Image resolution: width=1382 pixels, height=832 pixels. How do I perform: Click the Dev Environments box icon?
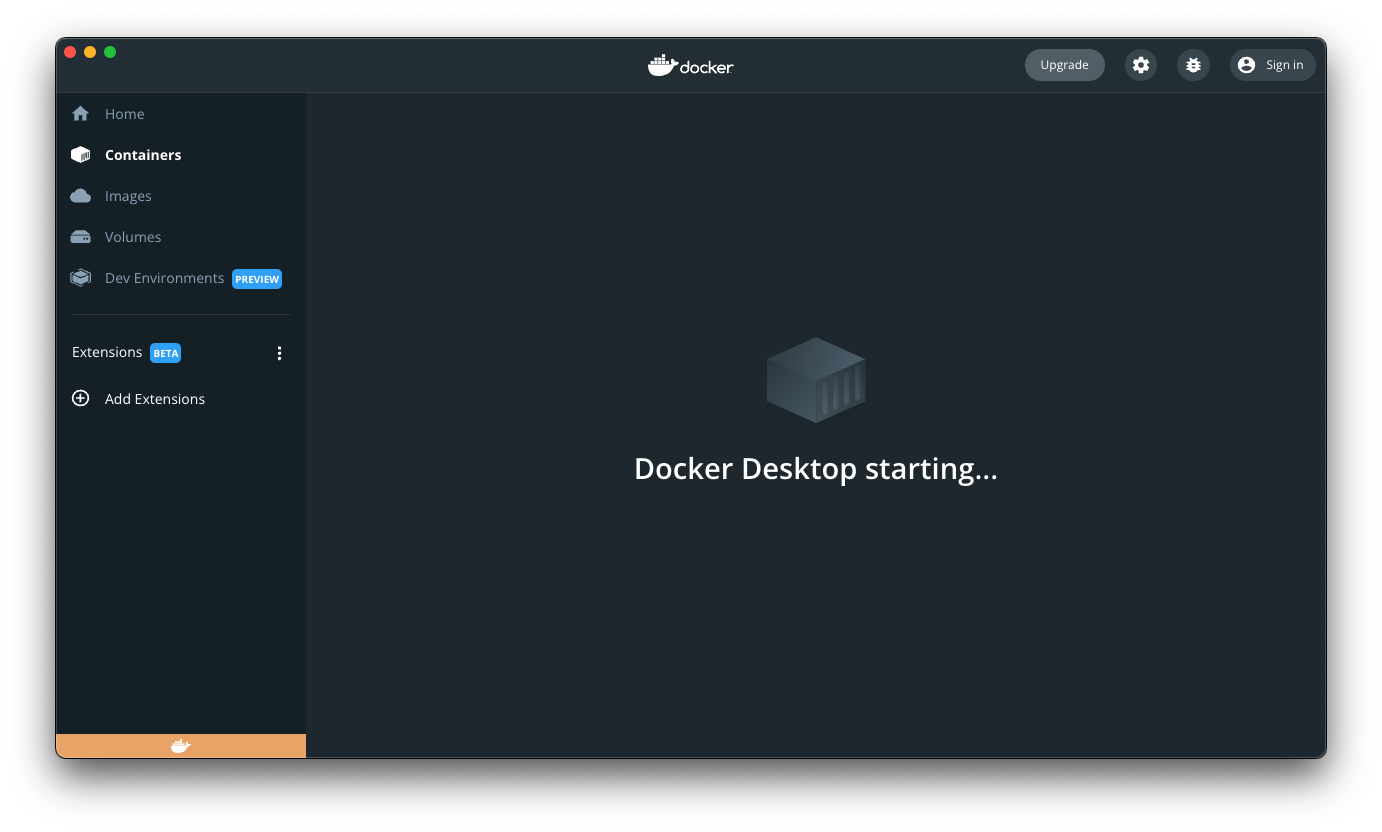80,278
